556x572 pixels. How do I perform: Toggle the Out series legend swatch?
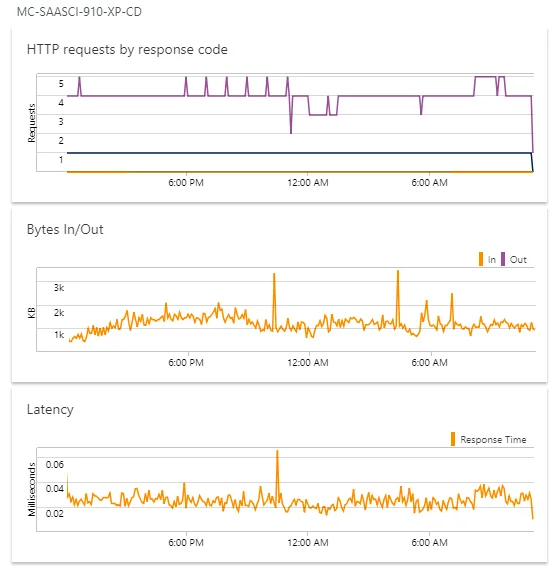(x=503, y=259)
